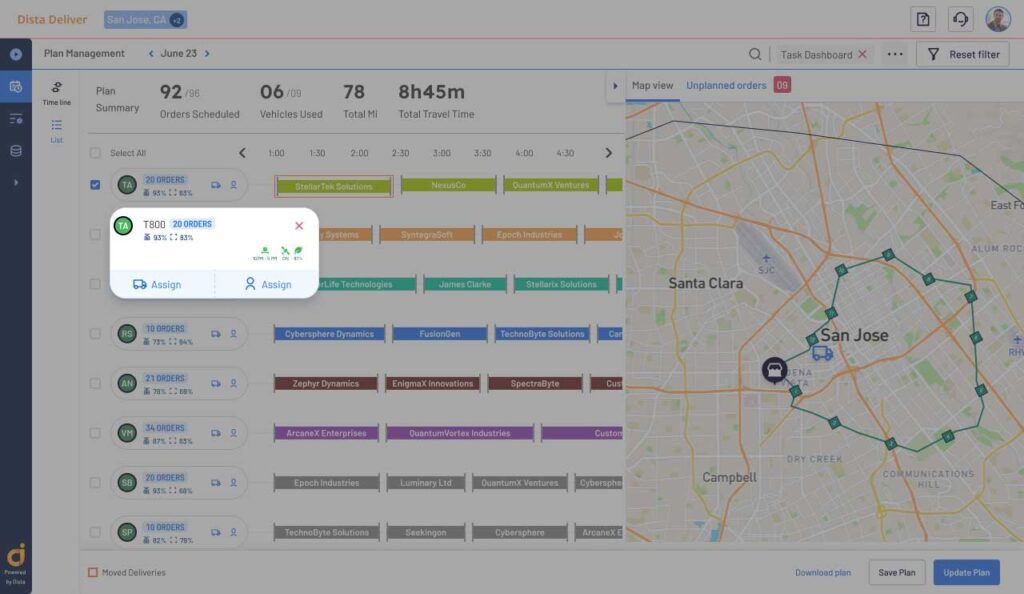Click the James Clarke timeline block
Image resolution: width=1024 pixels, height=594 pixels.
(465, 285)
